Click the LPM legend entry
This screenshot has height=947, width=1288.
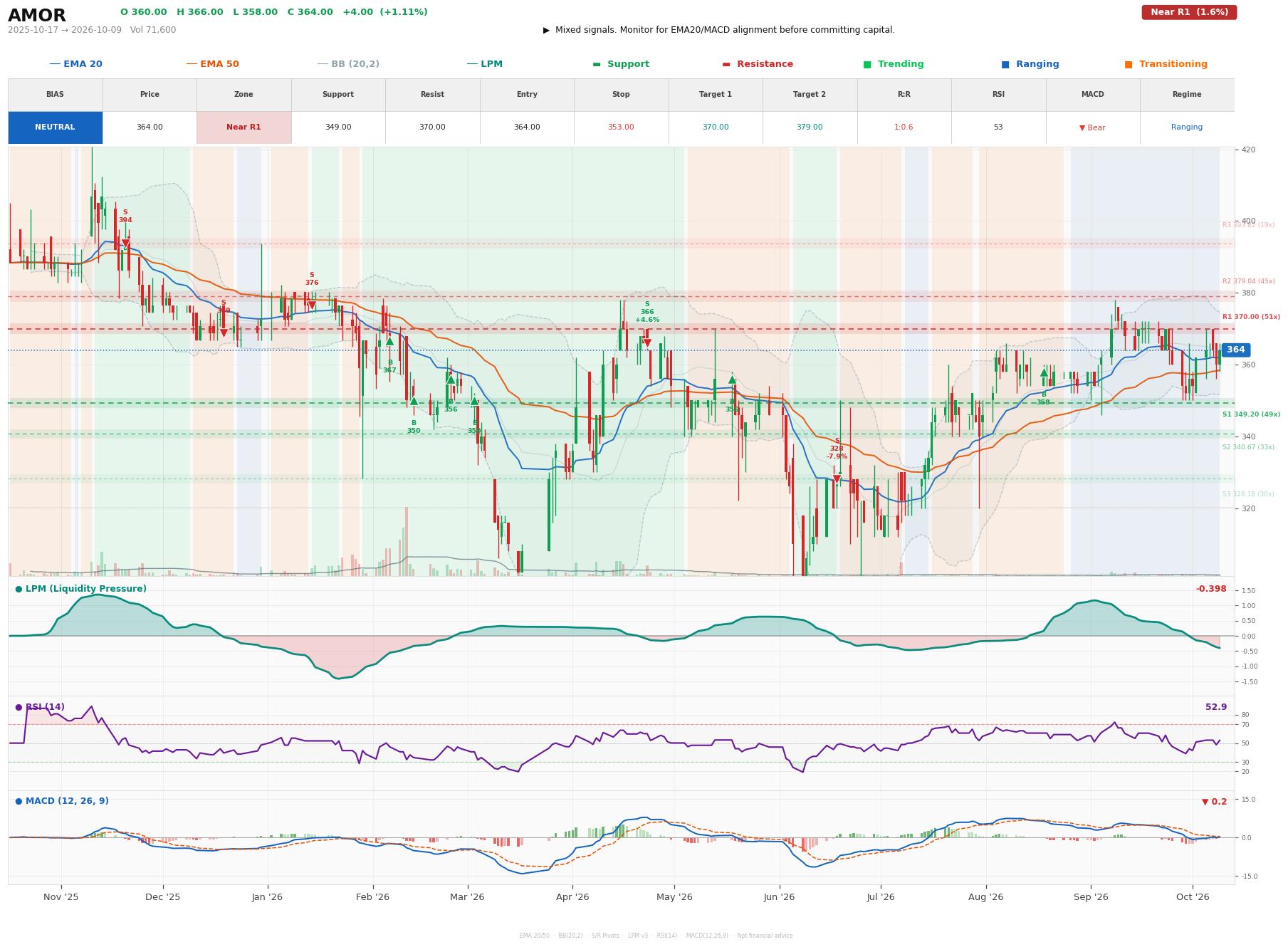coord(484,64)
